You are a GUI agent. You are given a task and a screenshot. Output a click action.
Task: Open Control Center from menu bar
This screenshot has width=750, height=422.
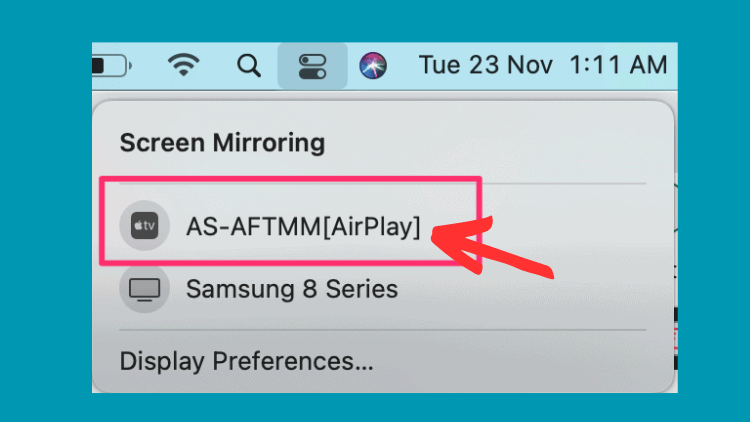(x=312, y=66)
